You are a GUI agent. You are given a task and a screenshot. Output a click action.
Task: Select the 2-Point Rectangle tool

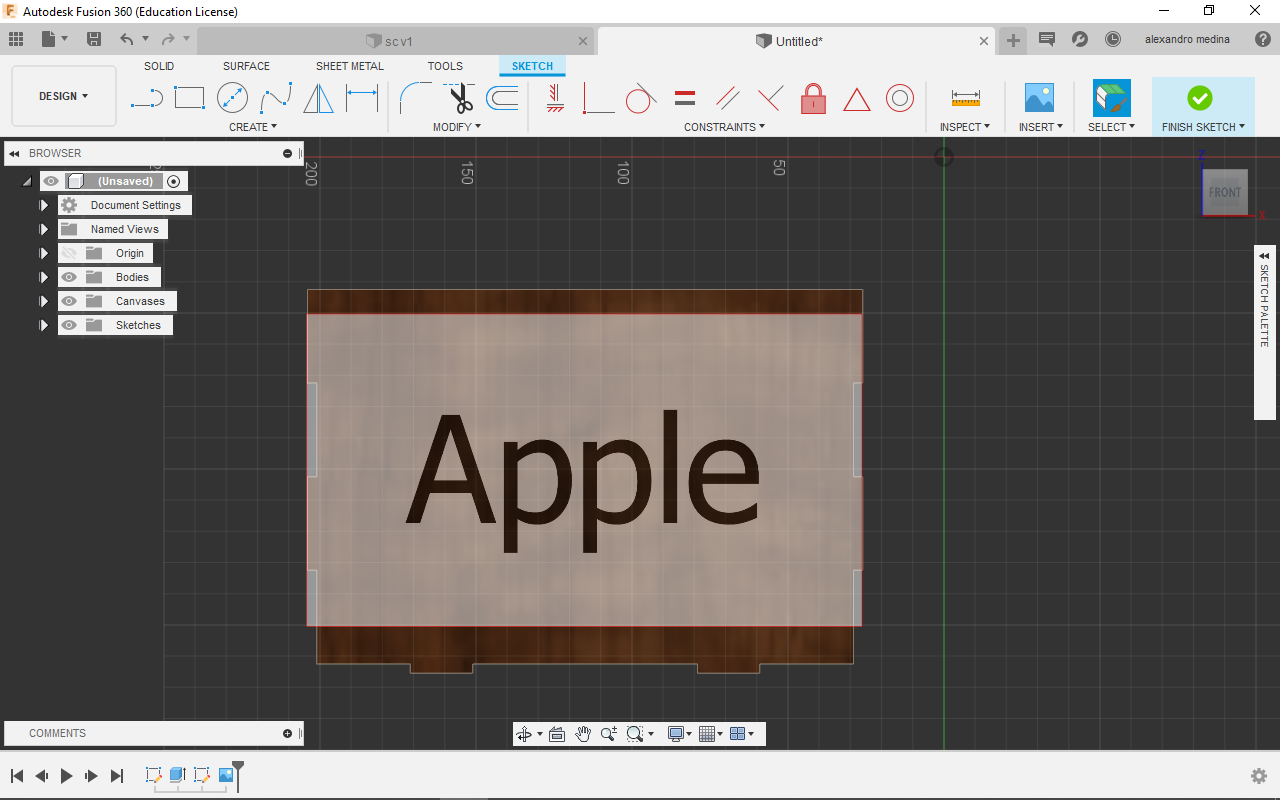[189, 98]
